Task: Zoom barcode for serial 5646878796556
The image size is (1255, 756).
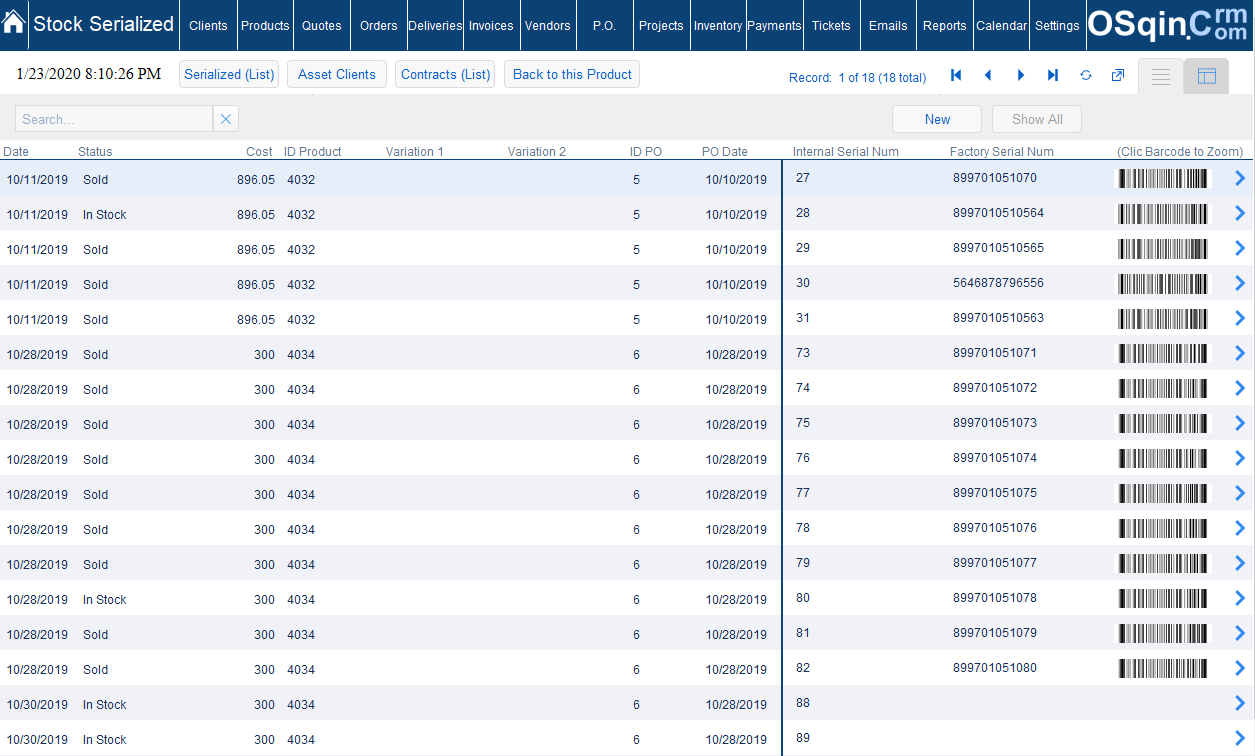Action: 1163,283
